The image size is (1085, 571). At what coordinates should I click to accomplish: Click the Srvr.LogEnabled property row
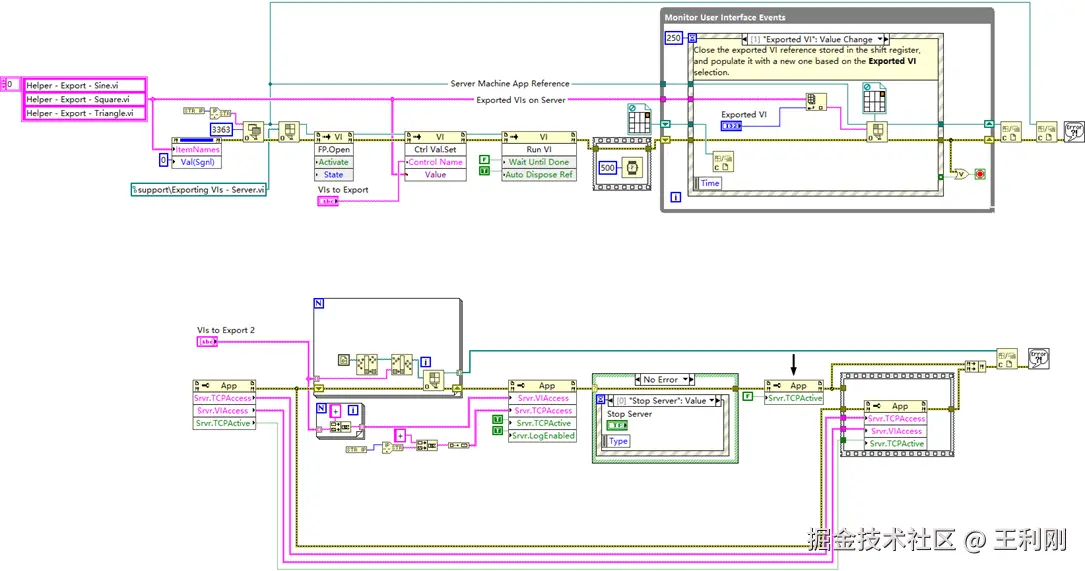coord(542,436)
